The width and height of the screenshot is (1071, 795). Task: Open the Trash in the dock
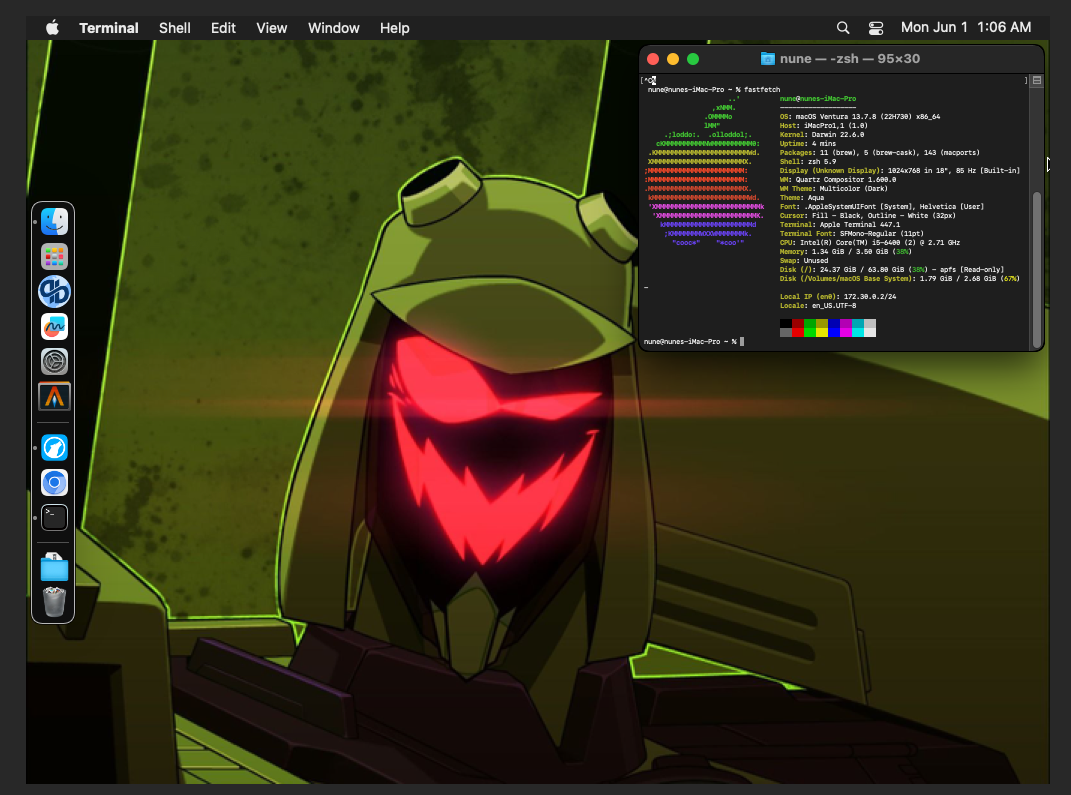tap(54, 602)
